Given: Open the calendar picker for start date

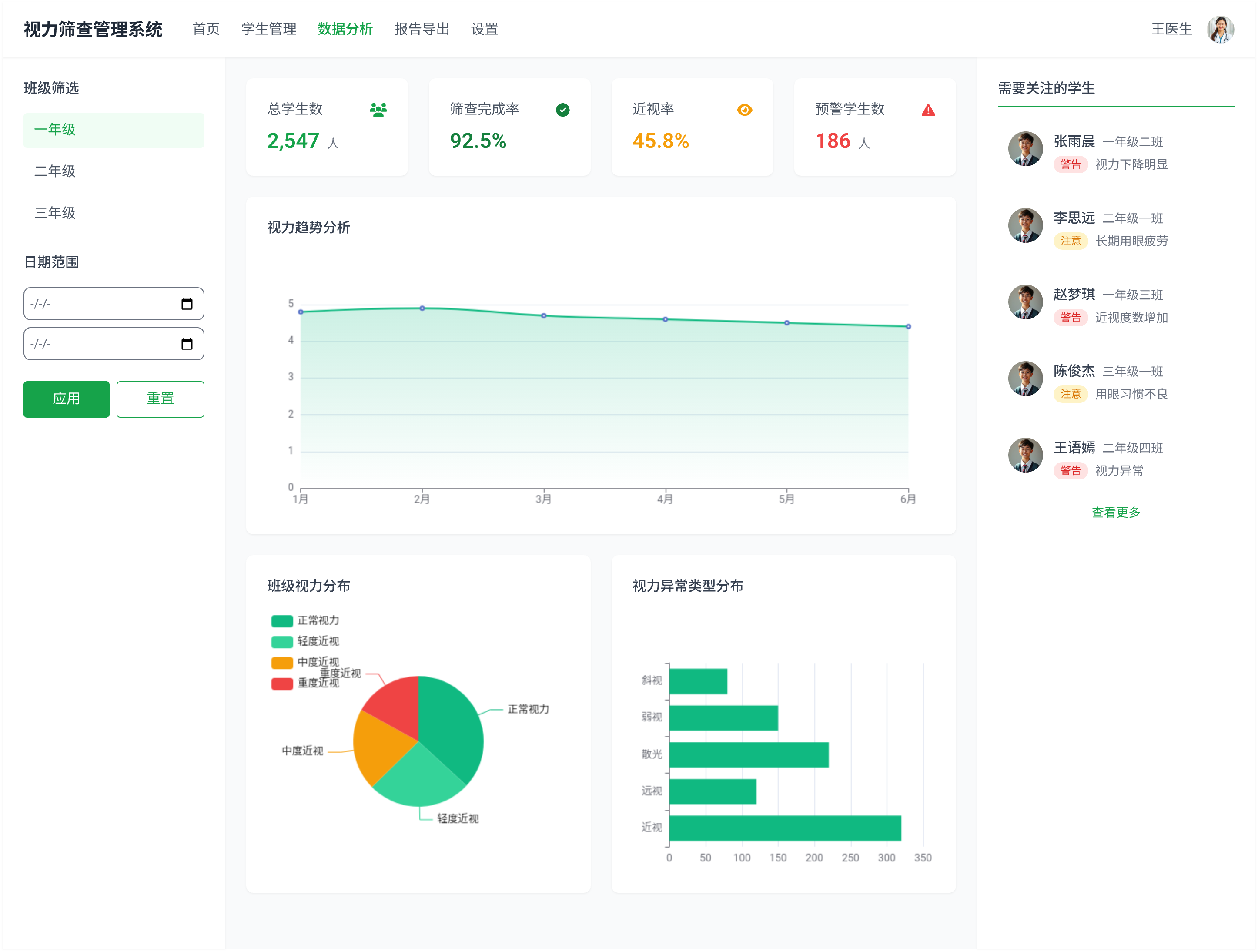Looking at the screenshot, I should [x=187, y=304].
